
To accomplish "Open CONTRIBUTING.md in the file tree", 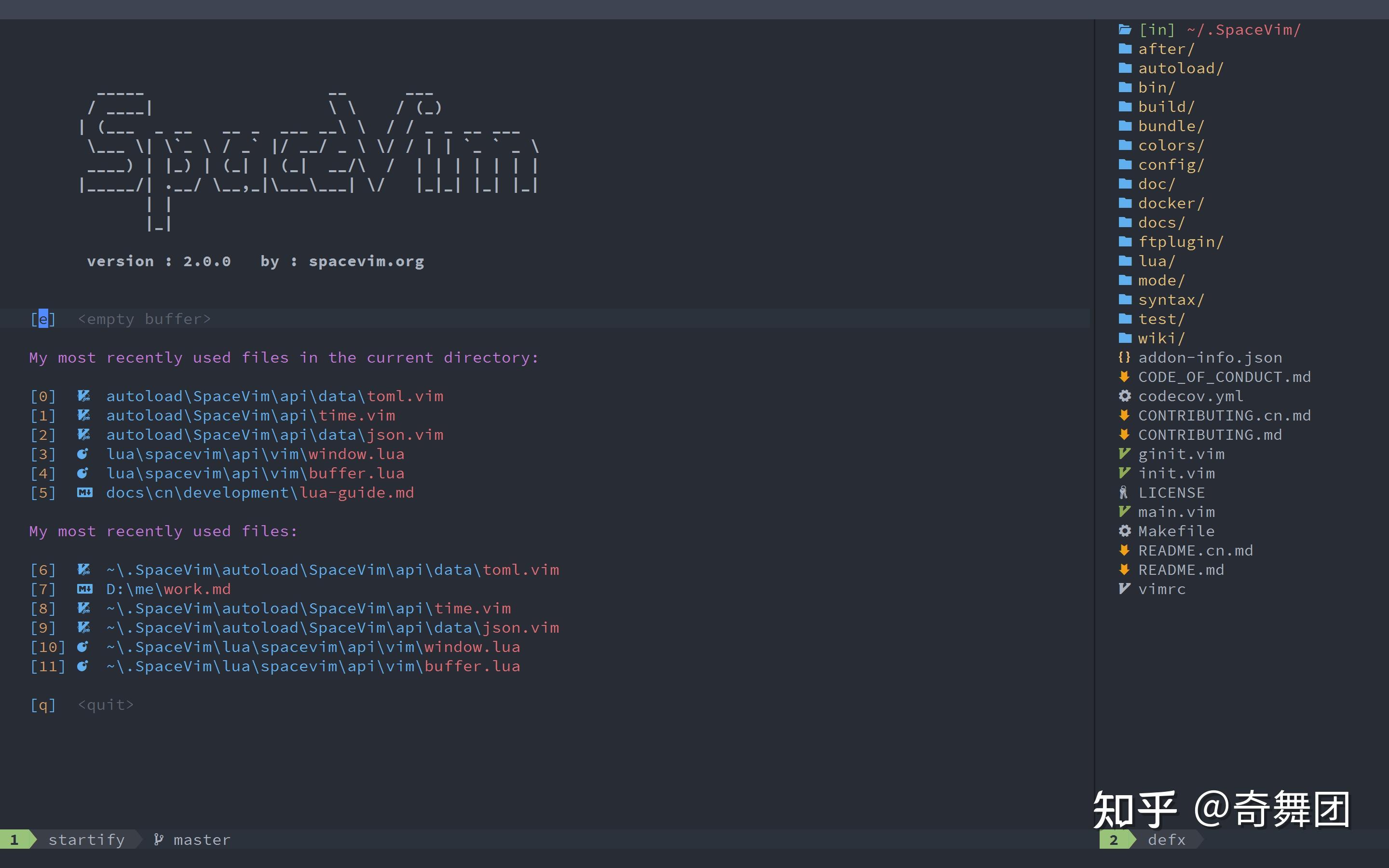I will pyautogui.click(x=1210, y=434).
